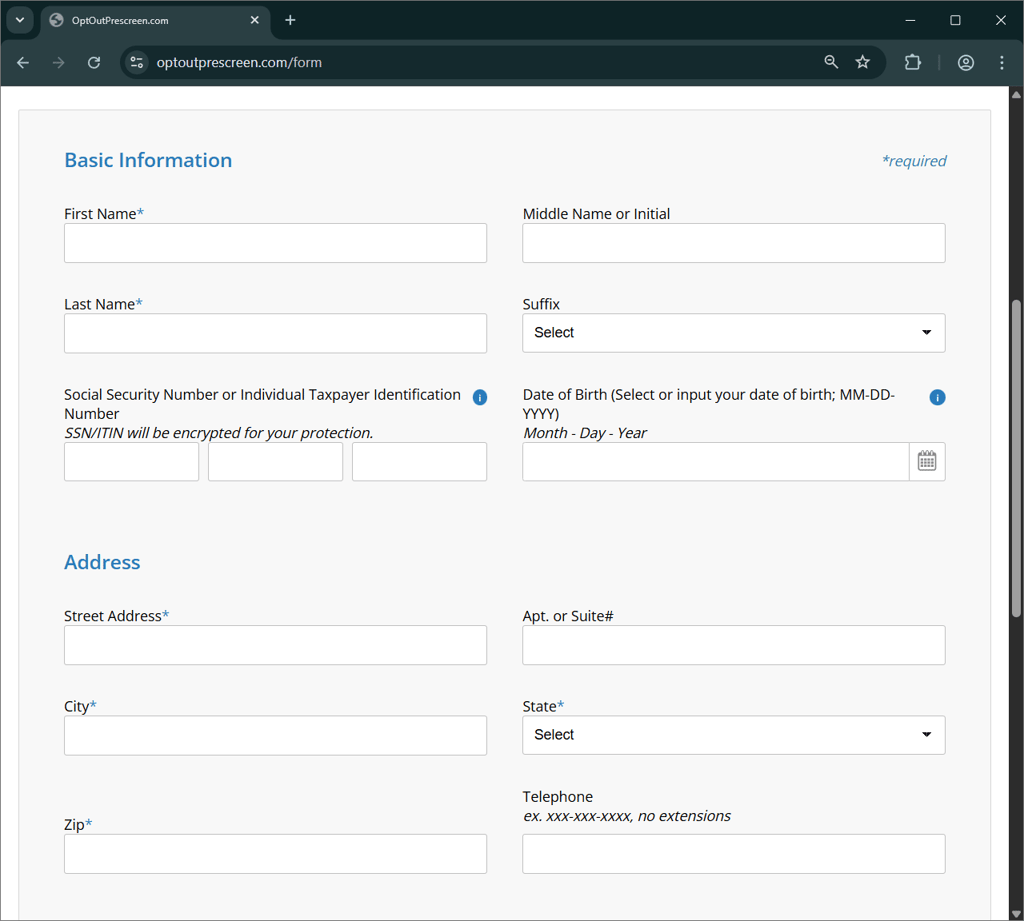Click the Street Address field

tap(276, 645)
